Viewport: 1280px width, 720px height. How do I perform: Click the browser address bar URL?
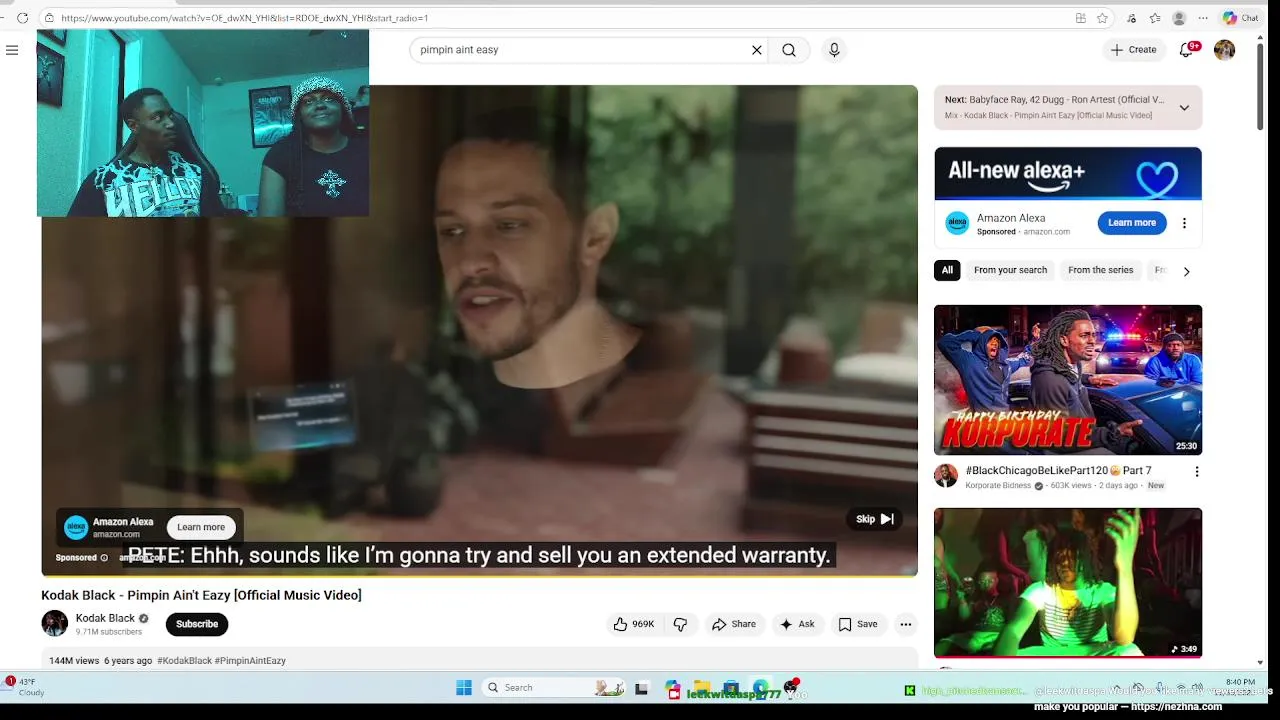(244, 18)
